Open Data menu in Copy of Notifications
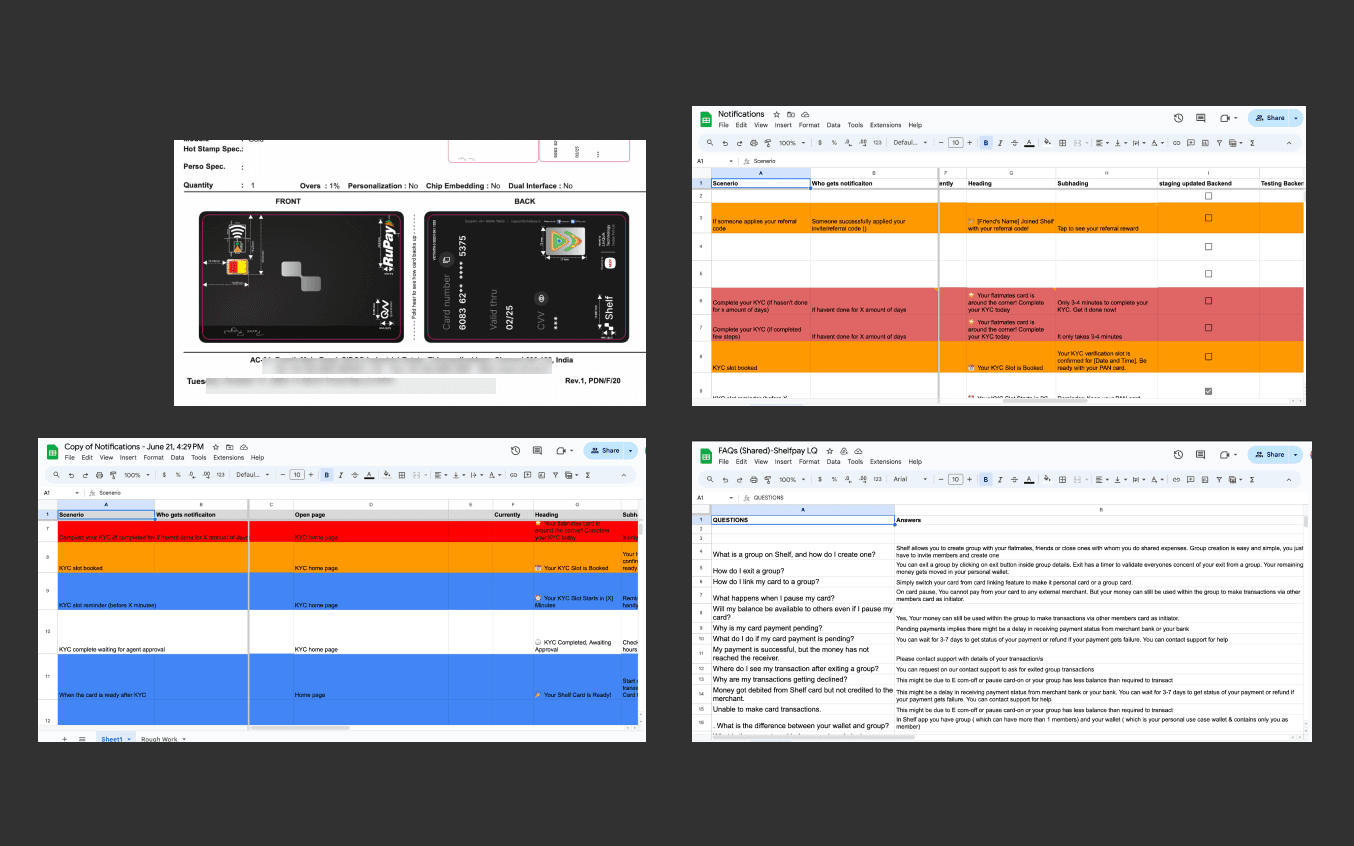The image size is (1354, 846). coord(177,458)
